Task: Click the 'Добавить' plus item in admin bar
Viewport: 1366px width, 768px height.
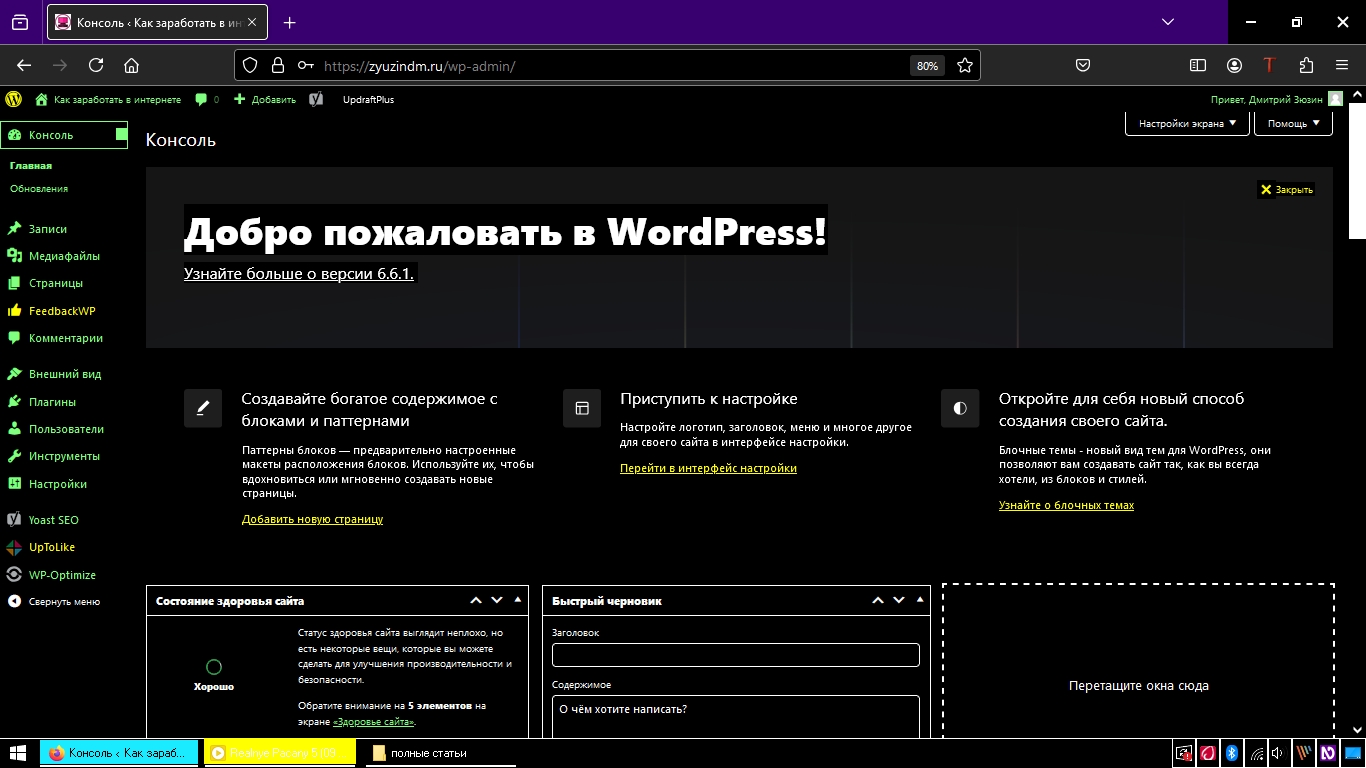Action: tap(265, 99)
